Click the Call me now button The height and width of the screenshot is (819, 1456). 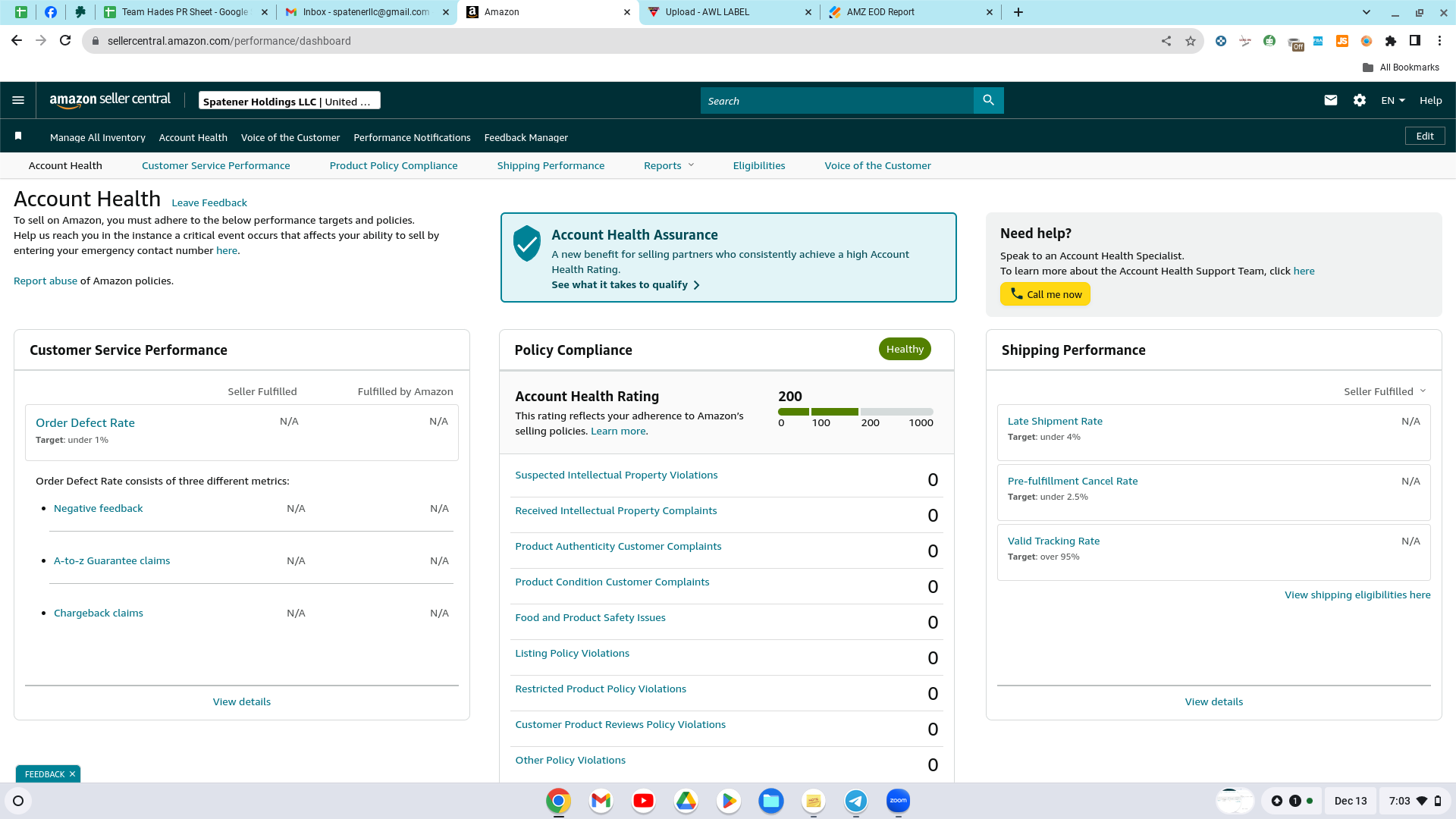click(1045, 294)
